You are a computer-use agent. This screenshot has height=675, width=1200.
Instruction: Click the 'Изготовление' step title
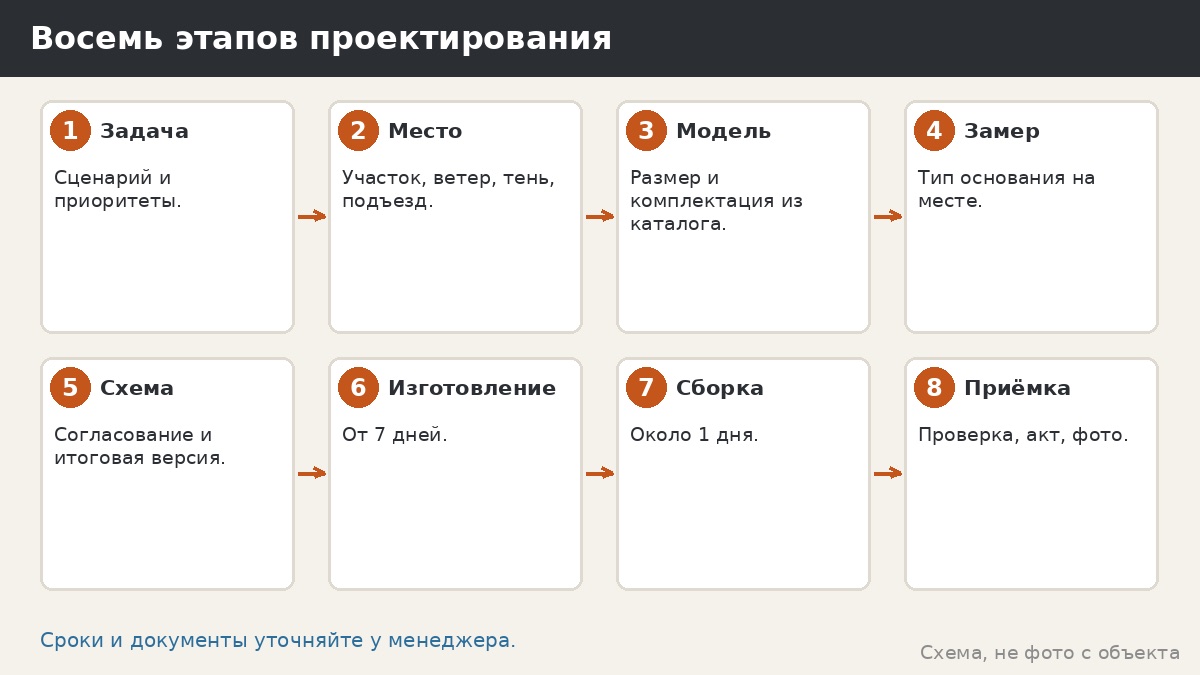click(472, 389)
